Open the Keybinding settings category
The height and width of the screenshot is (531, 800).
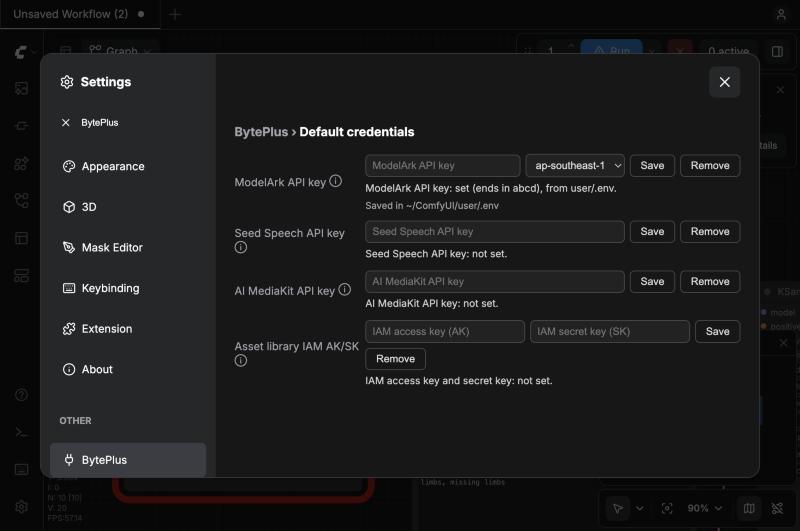tap(128, 288)
